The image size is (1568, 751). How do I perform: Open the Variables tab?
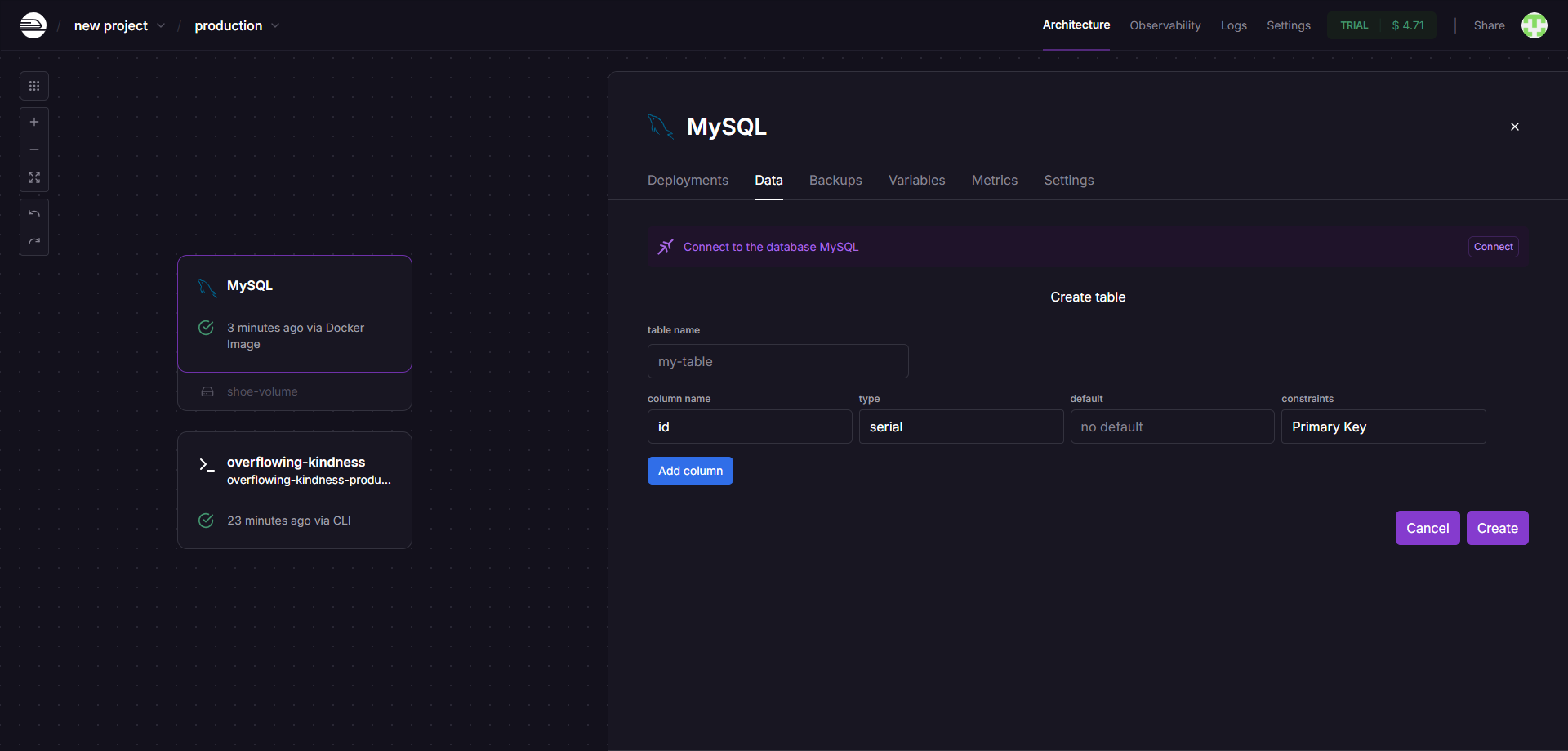pyautogui.click(x=916, y=180)
